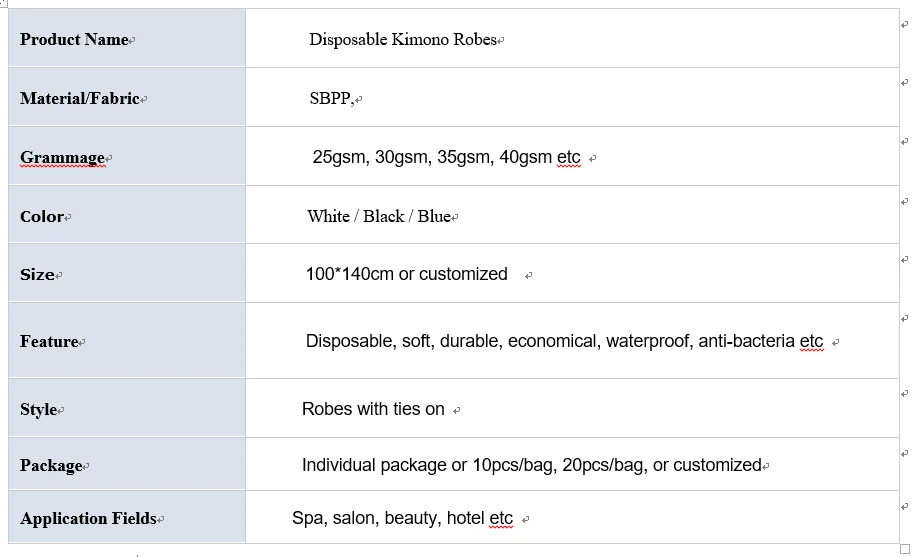This screenshot has height=557, width=919.
Task: Click the "Feature" label cell
Action: [49, 342]
